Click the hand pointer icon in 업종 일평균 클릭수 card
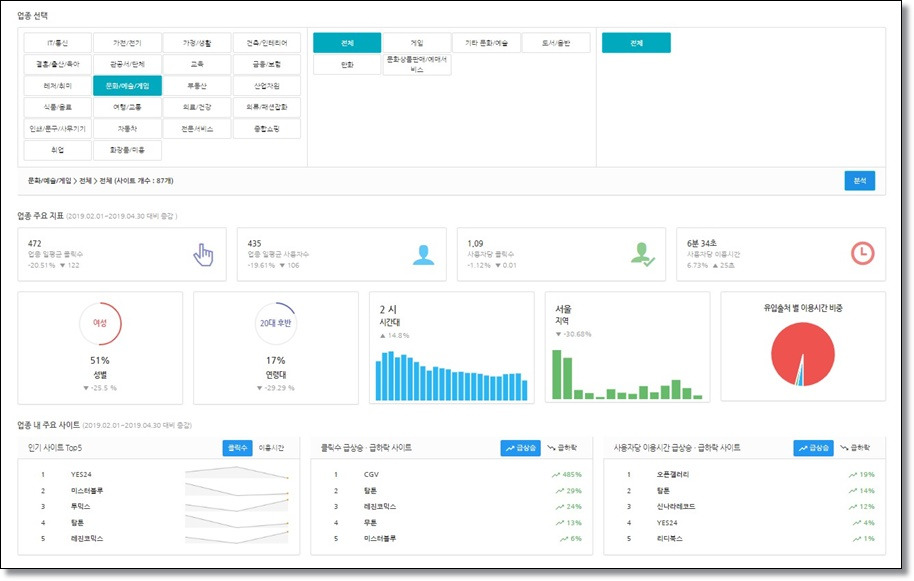The height and width of the screenshot is (581, 914). pyautogui.click(x=203, y=255)
